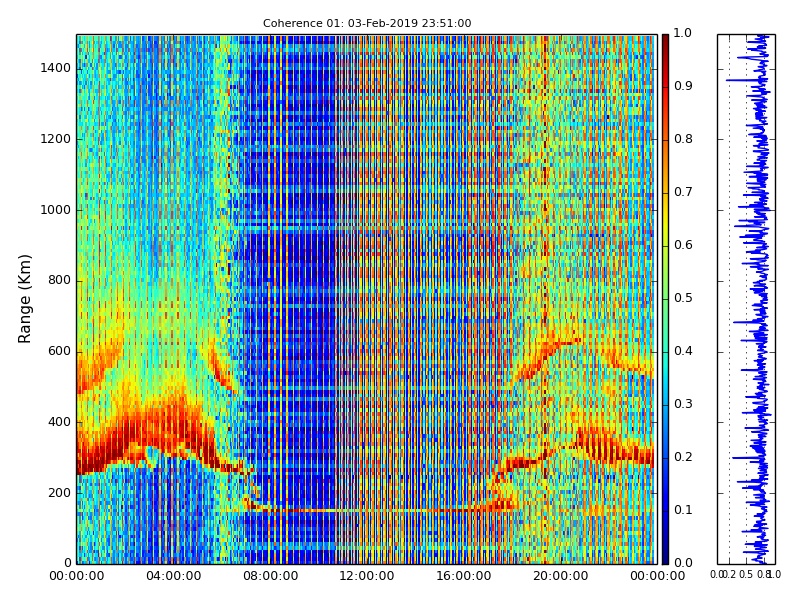800x600 pixels.
Task: Click the 0.5 tick label under the profile plot
Action: click(x=746, y=574)
